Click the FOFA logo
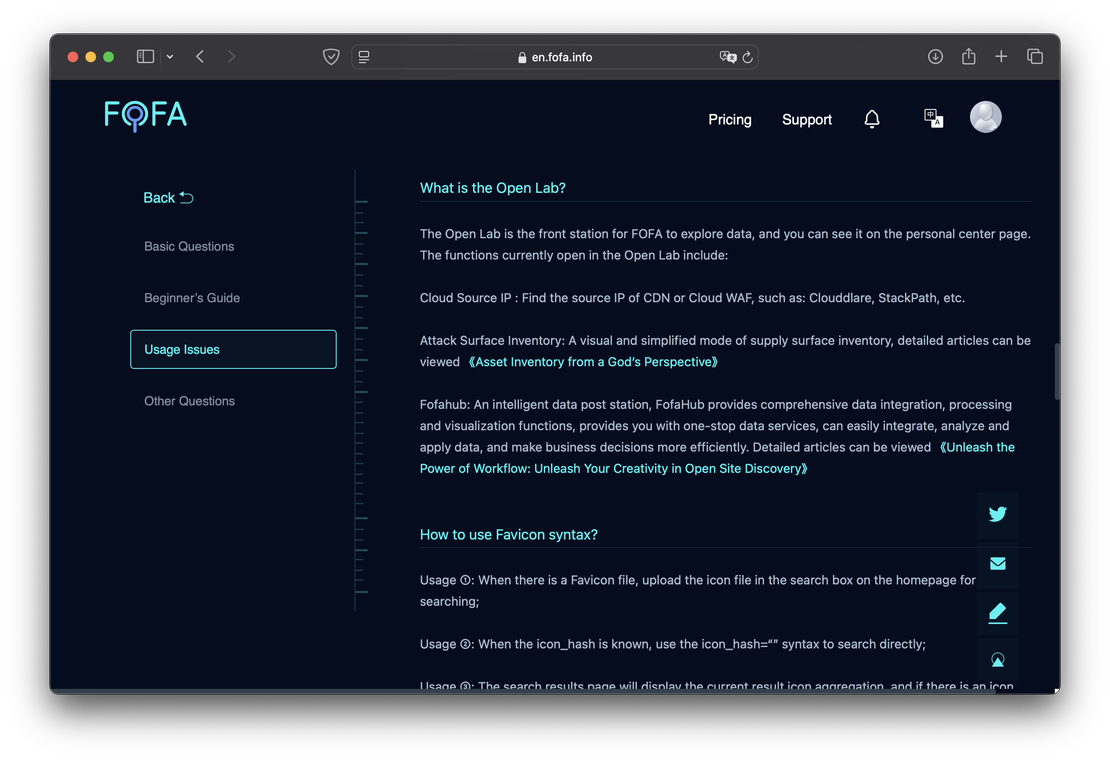This screenshot has height=760, width=1110. [146, 116]
